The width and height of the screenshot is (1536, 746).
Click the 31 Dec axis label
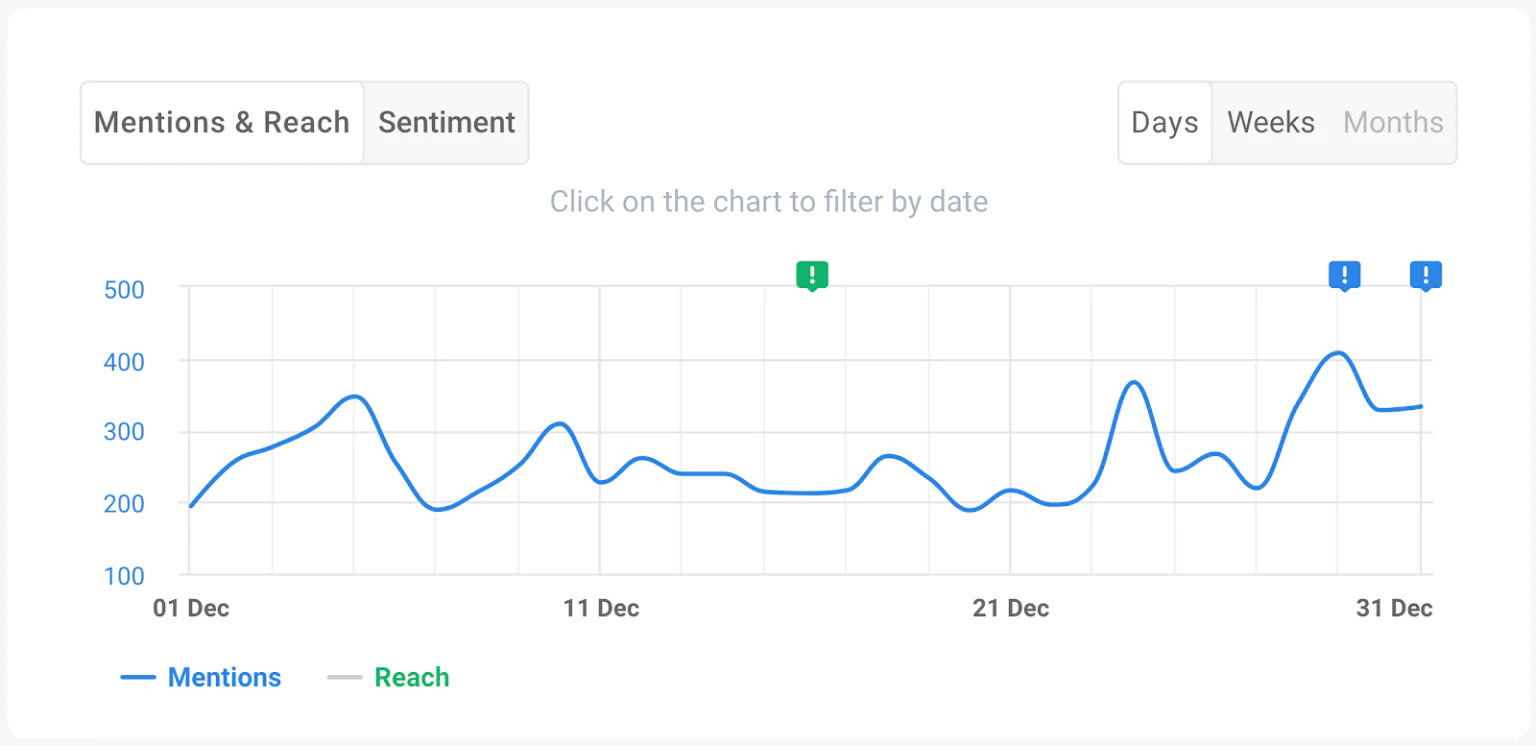(1394, 607)
